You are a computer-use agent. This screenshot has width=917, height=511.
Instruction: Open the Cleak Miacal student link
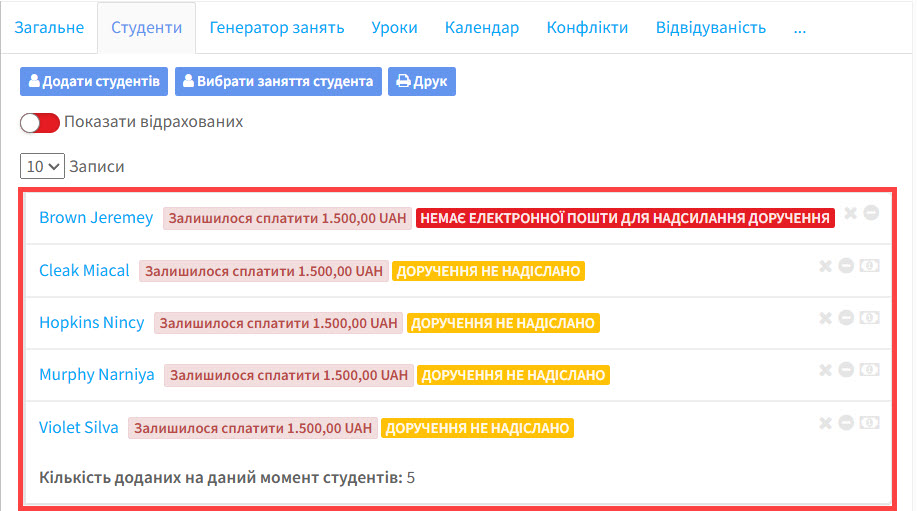click(84, 271)
